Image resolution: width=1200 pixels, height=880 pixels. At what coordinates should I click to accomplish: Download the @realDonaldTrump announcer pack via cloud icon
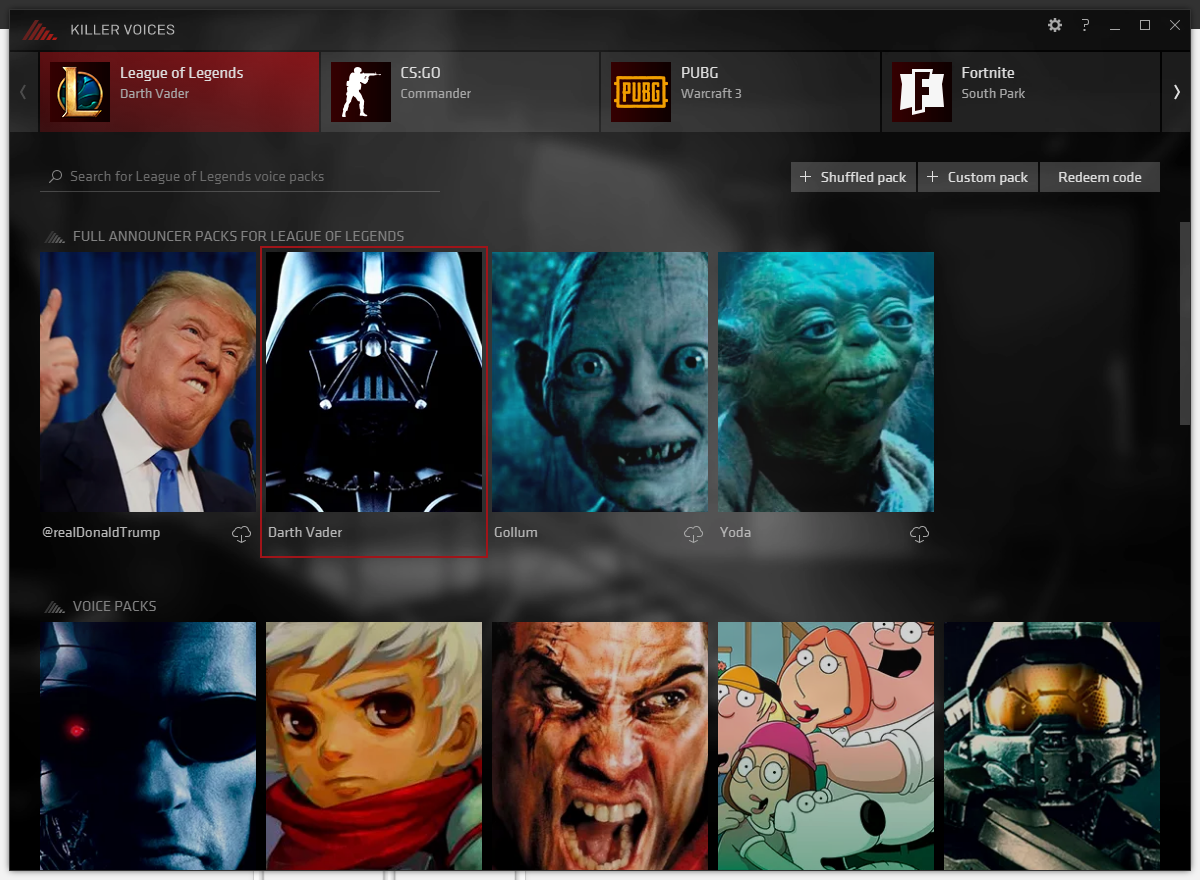click(241, 535)
